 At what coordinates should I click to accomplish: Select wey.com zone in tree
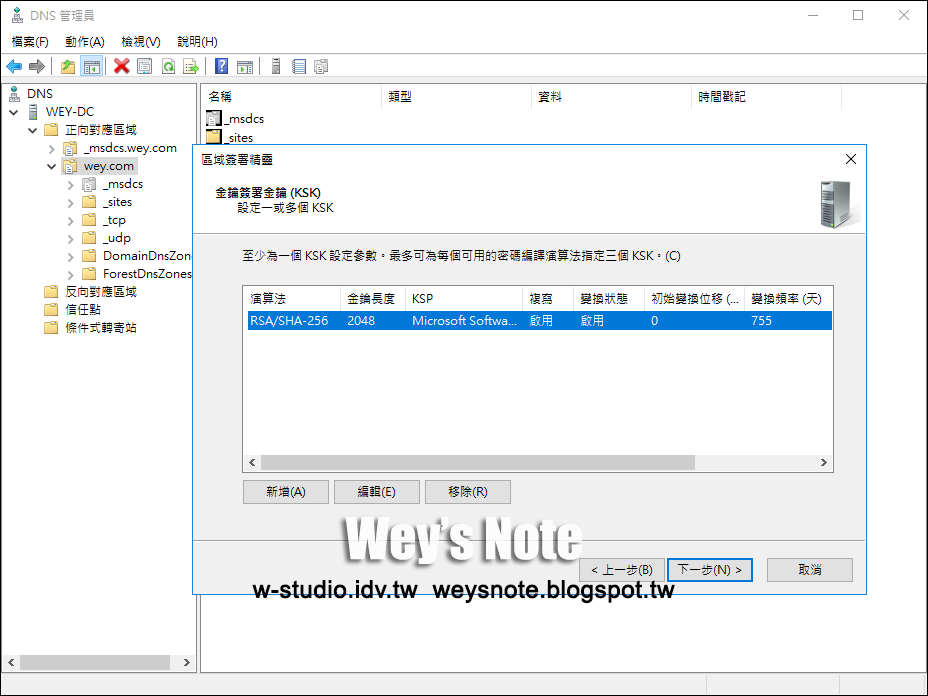[109, 166]
